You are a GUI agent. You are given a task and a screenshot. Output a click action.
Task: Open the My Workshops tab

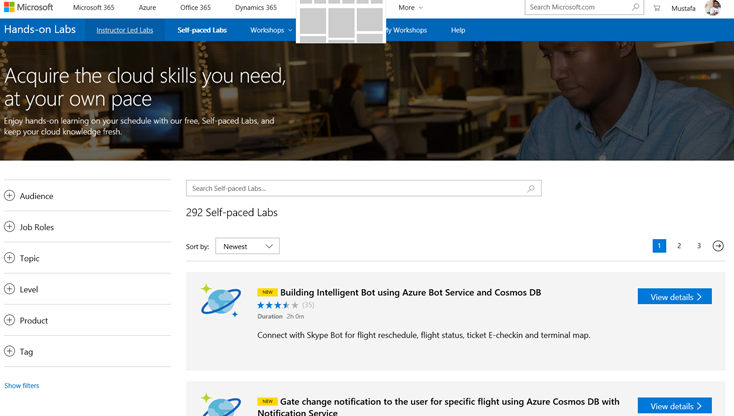click(x=406, y=30)
